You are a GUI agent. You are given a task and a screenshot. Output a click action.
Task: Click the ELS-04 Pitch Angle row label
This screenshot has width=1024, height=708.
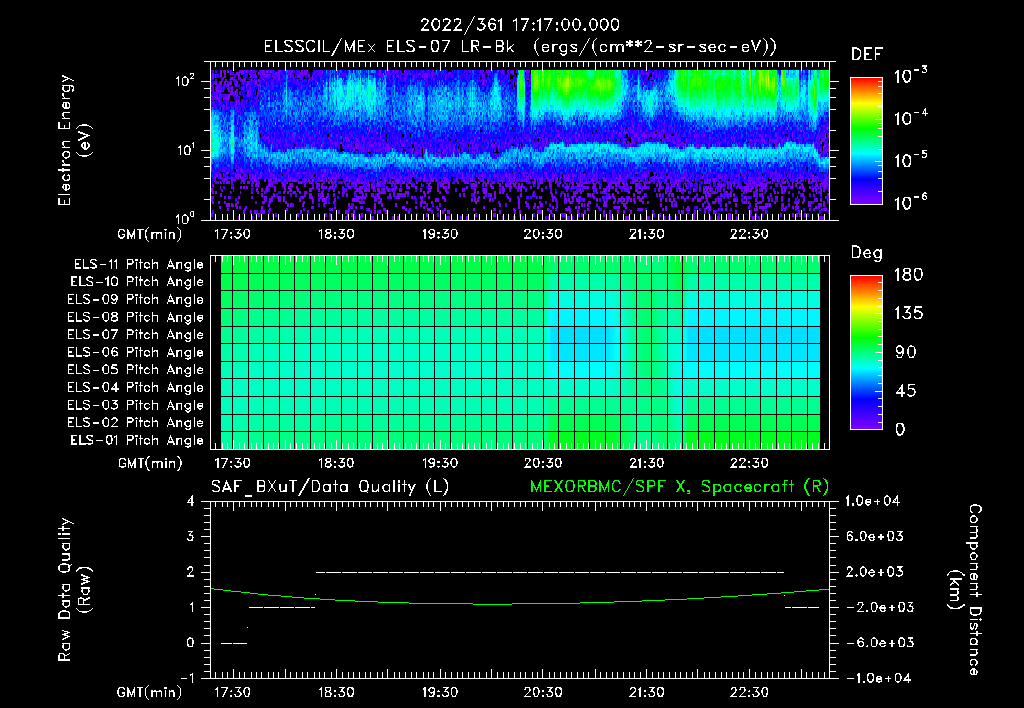pyautogui.click(x=135, y=387)
